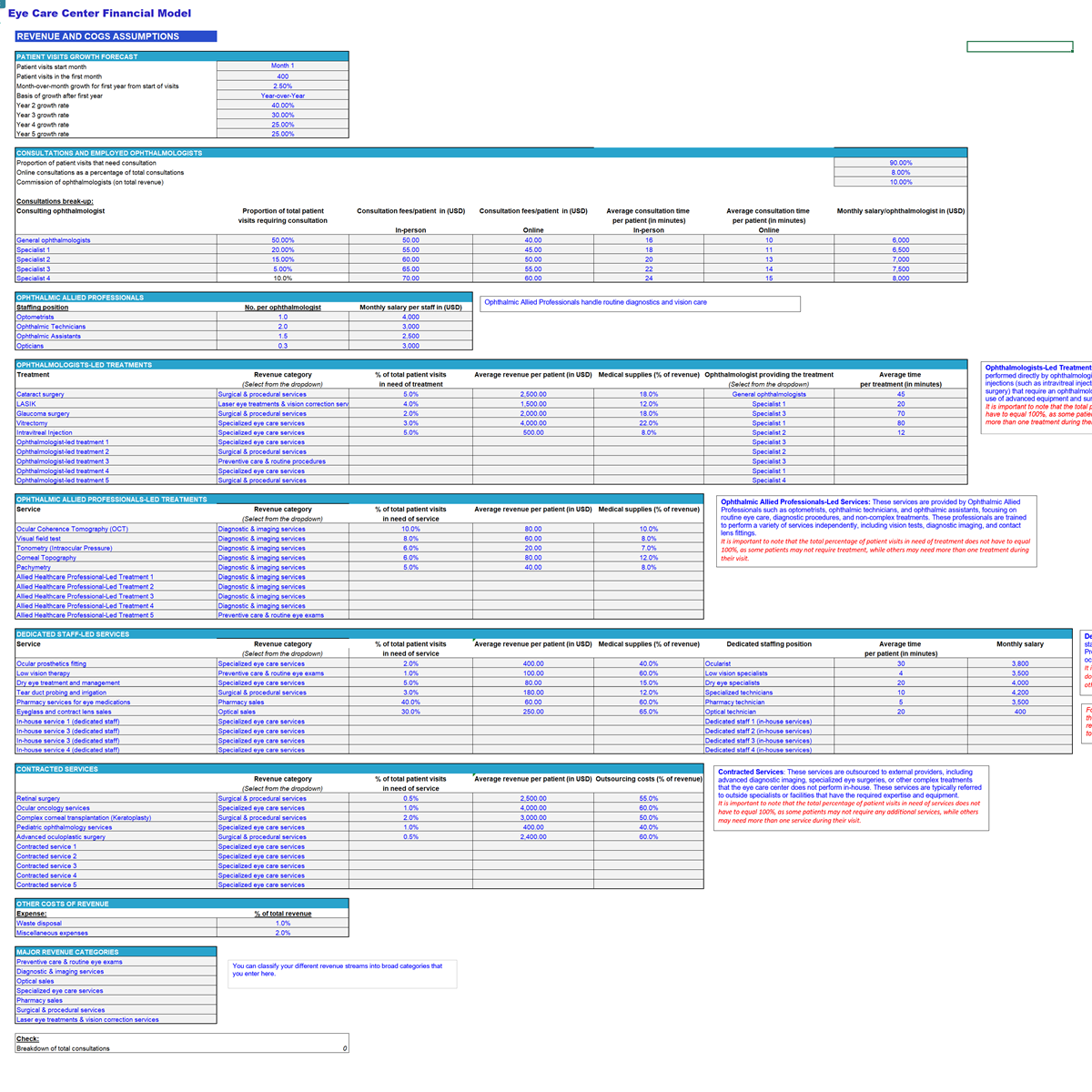This screenshot has height=1092, width=1092.
Task: Click the Ocular Coherence Tomography (OCT) label
Action: click(72, 529)
